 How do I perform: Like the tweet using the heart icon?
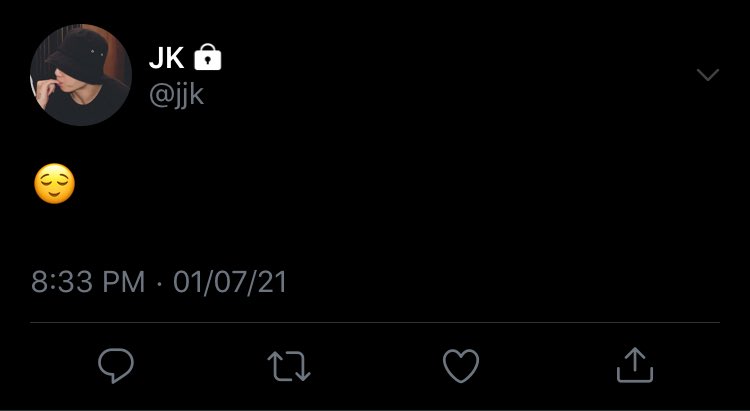[461, 366]
